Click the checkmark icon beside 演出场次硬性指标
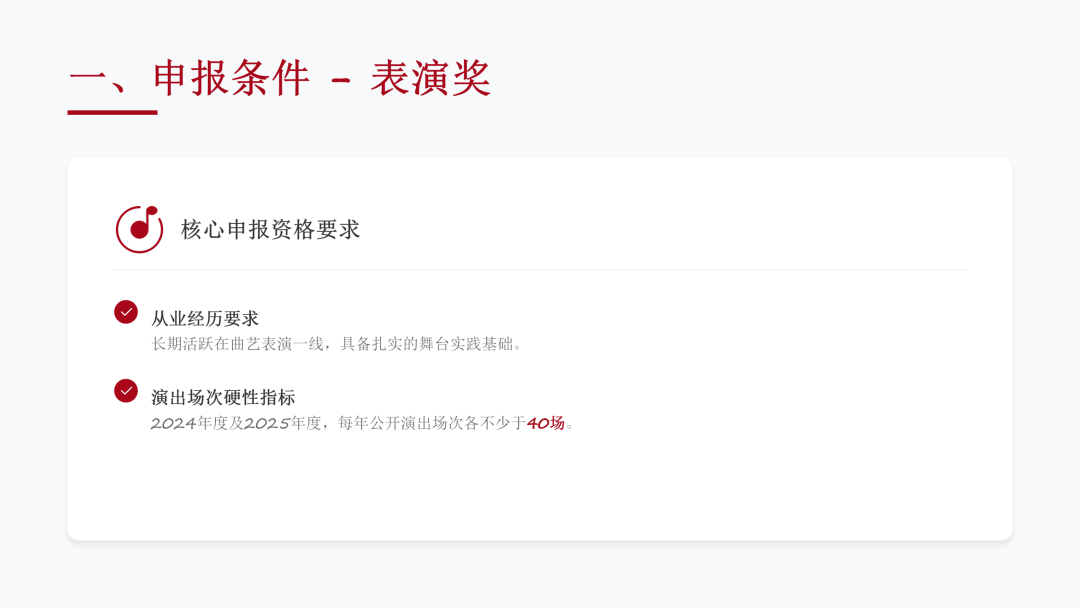The width and height of the screenshot is (1080, 608). (x=126, y=391)
